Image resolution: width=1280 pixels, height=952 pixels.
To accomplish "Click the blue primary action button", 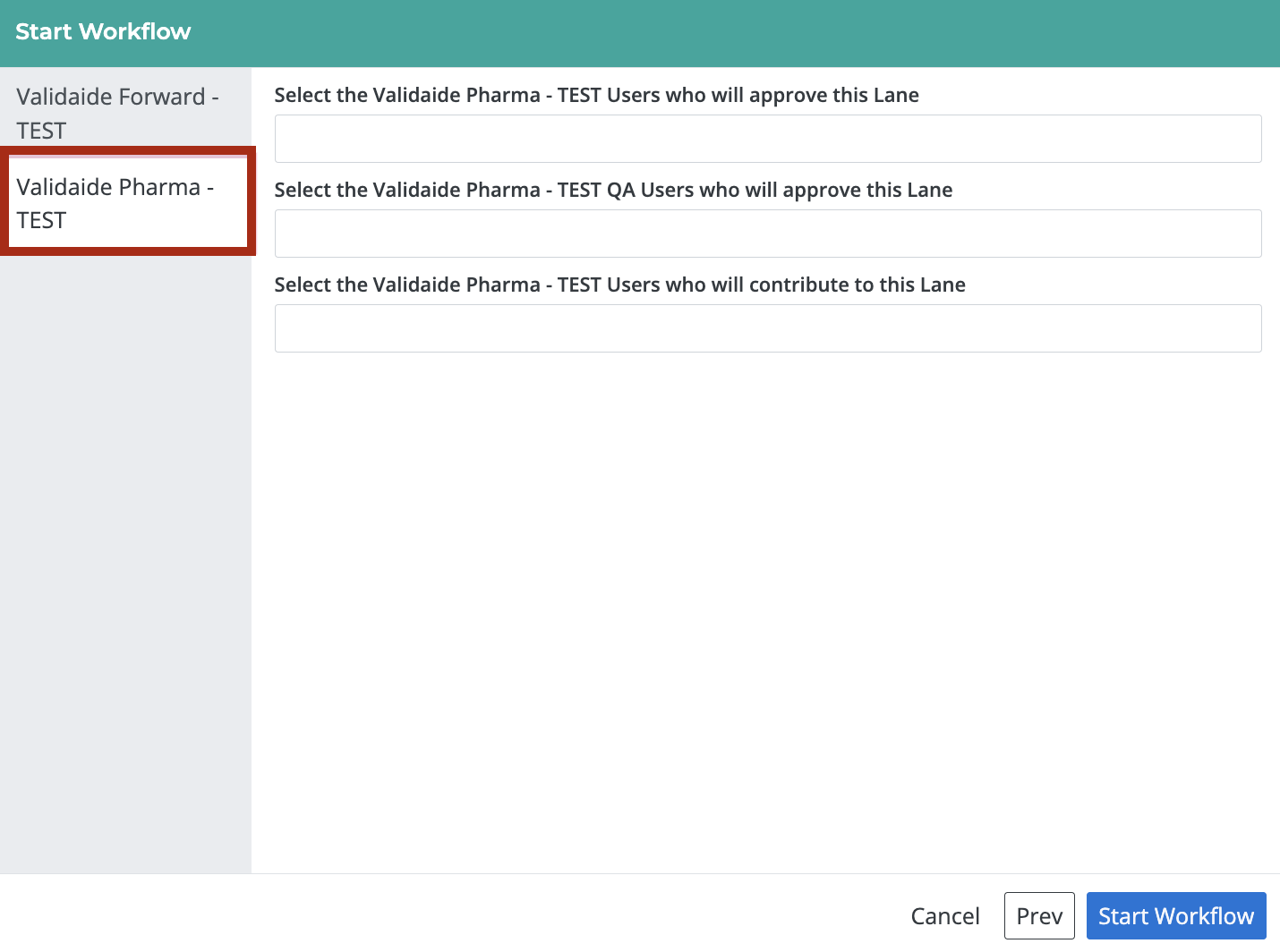I will pyautogui.click(x=1176, y=915).
